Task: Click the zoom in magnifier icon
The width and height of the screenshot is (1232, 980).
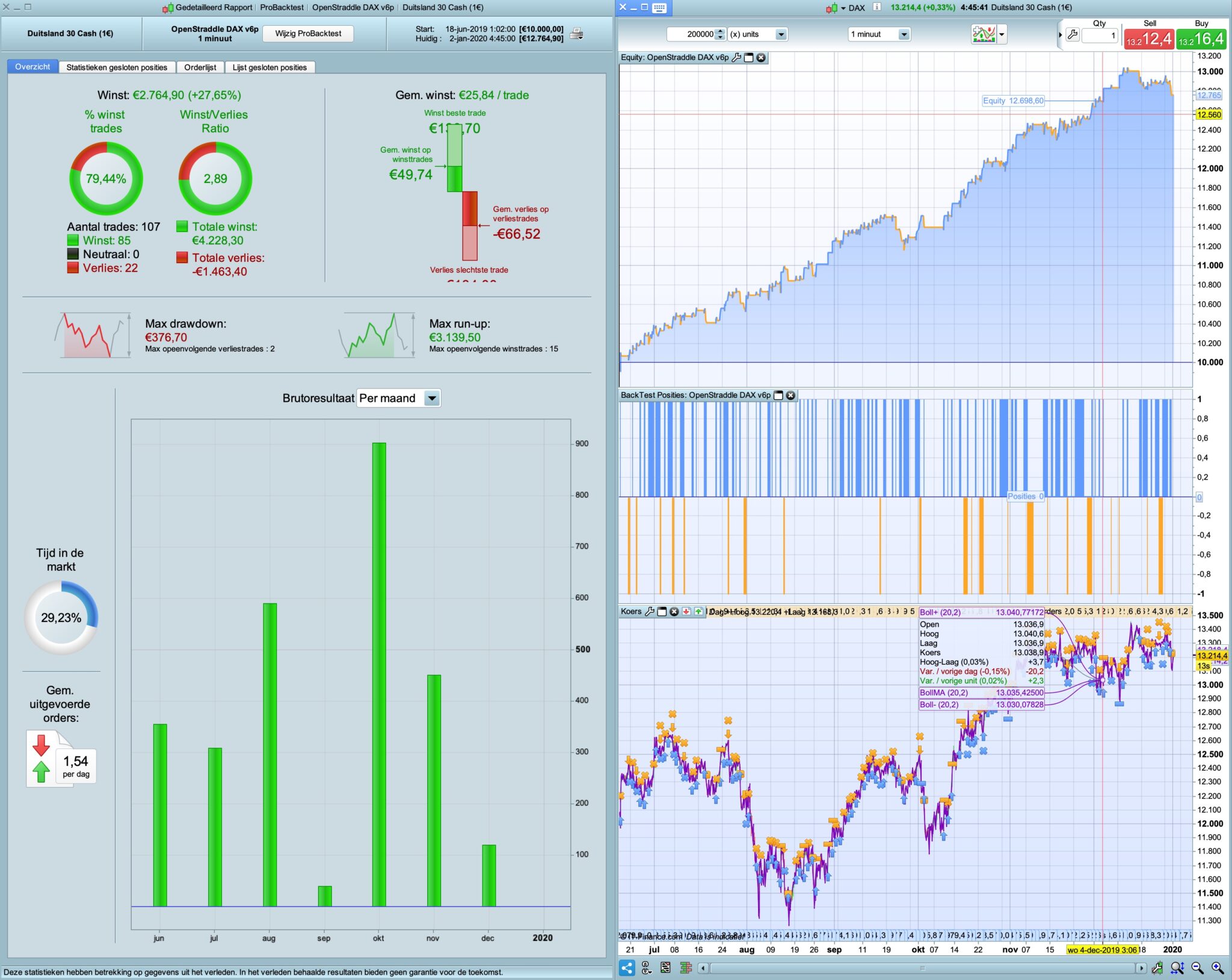Action: point(1217,968)
